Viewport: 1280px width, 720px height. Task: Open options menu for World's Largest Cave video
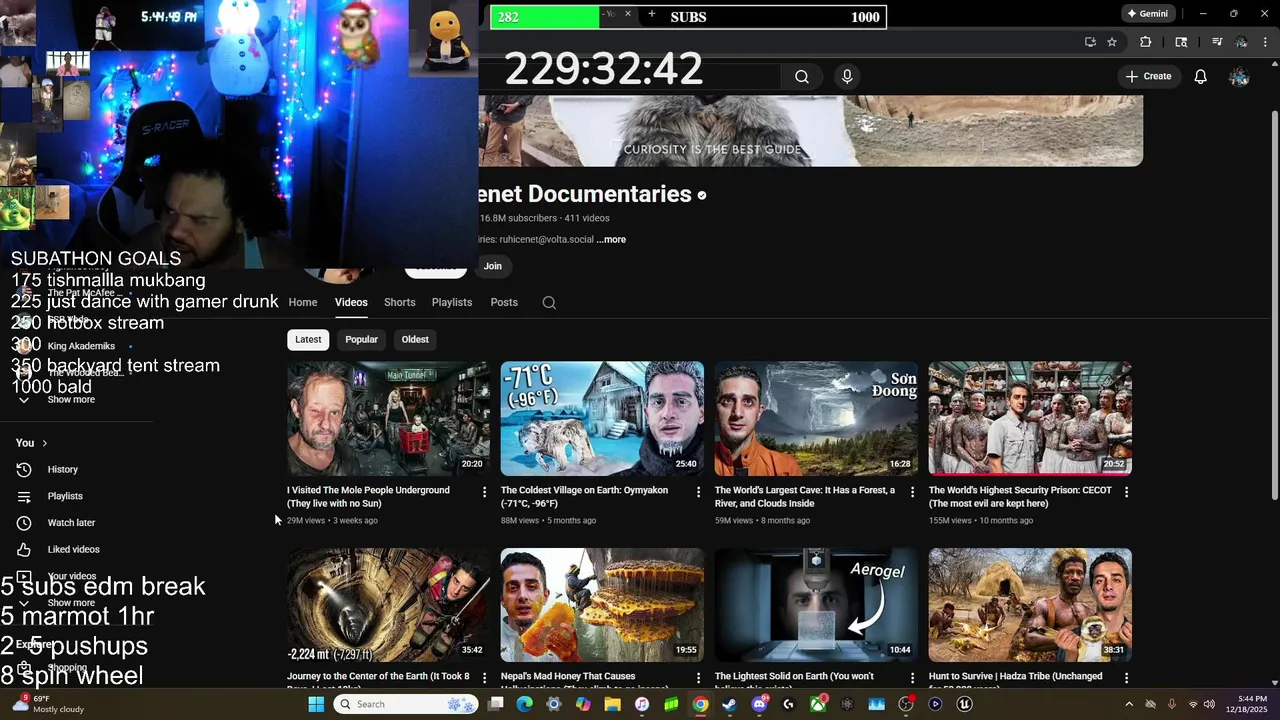[913, 492]
